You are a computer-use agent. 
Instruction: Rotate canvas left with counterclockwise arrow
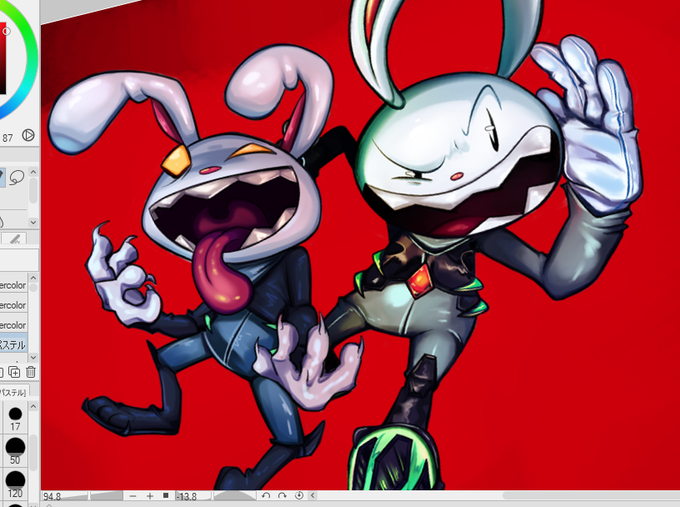(x=266, y=495)
